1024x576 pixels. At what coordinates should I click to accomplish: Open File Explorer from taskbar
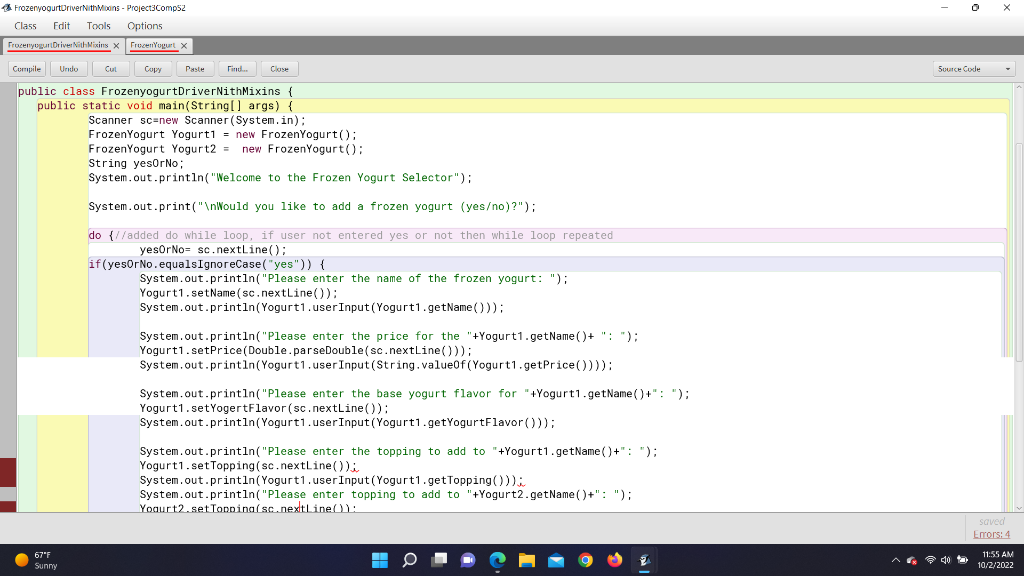(526, 560)
